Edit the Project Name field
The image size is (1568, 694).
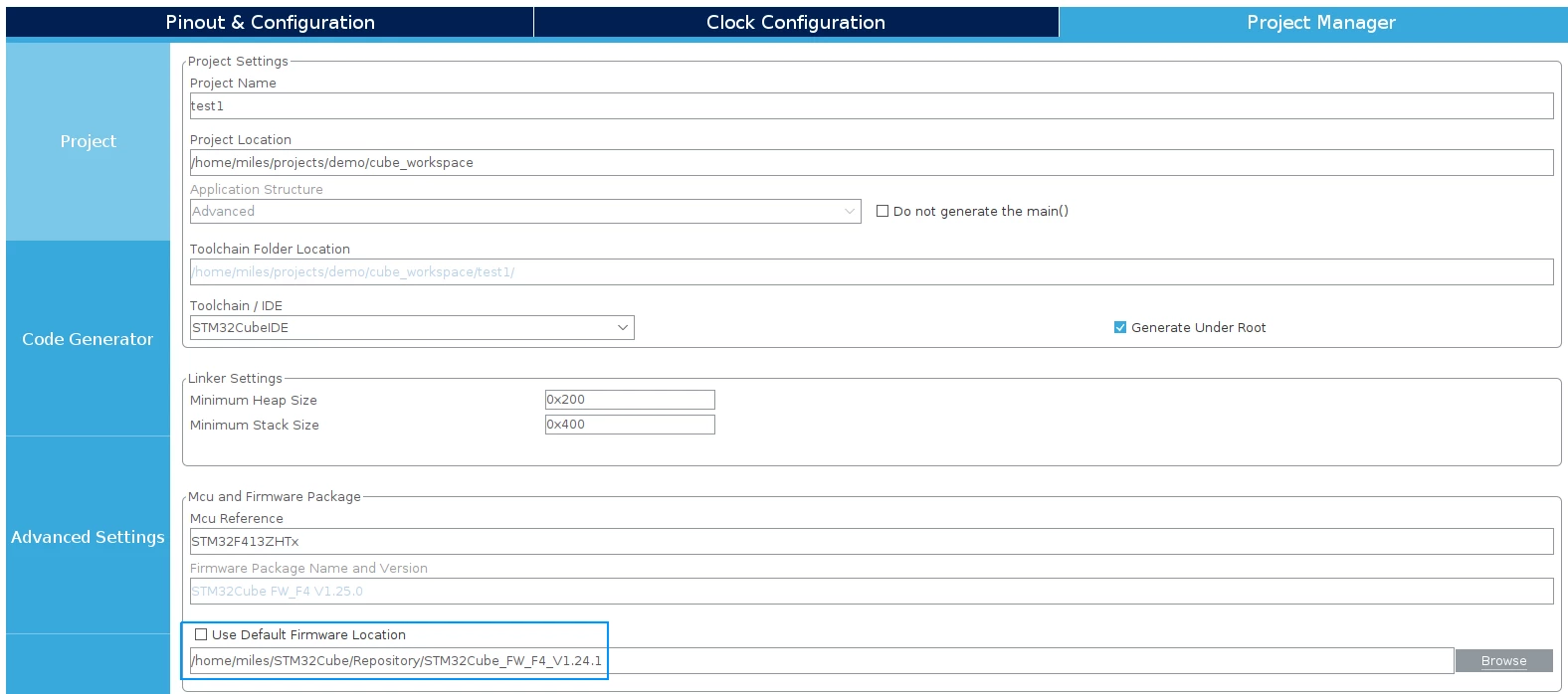point(872,105)
